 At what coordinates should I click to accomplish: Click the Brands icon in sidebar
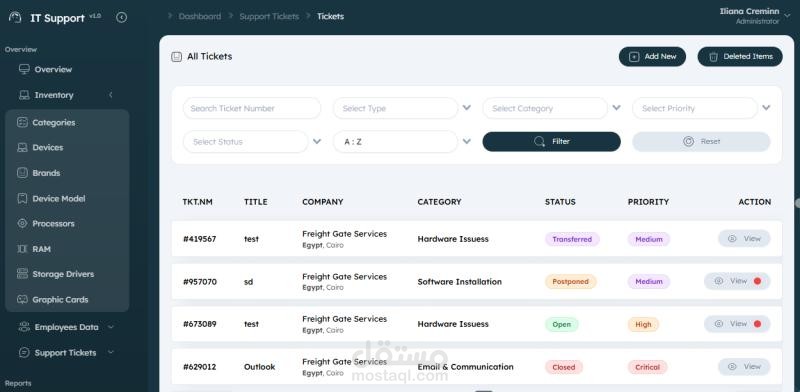click(22, 173)
